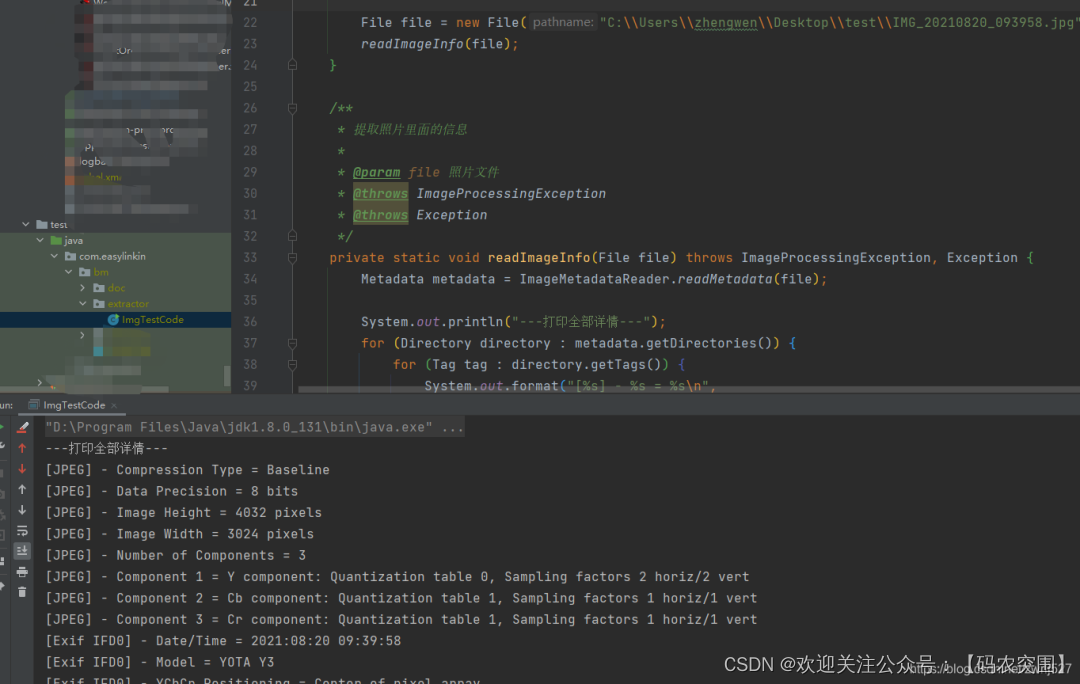
Task: Expand the doc package node
Action: pyautogui.click(x=83, y=288)
